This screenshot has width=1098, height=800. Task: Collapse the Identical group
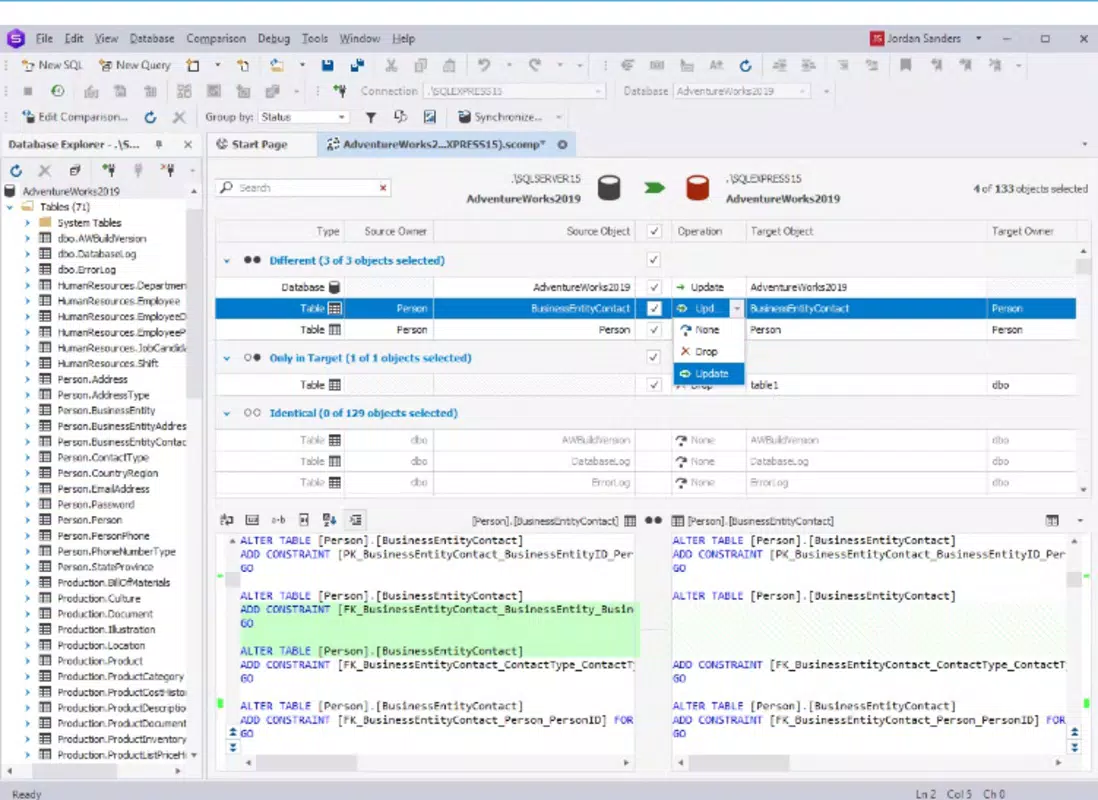point(226,413)
